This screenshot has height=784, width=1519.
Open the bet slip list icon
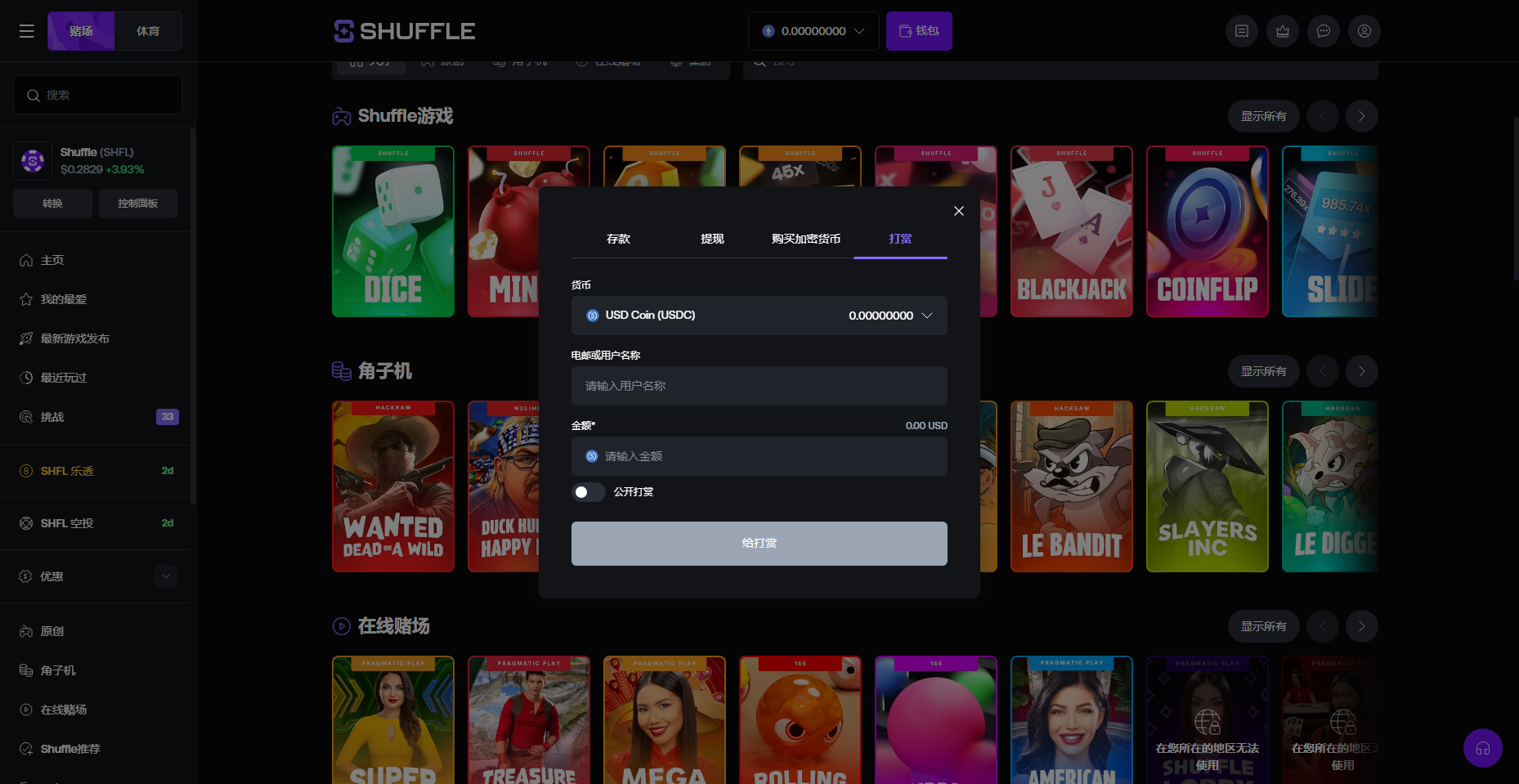point(1242,31)
